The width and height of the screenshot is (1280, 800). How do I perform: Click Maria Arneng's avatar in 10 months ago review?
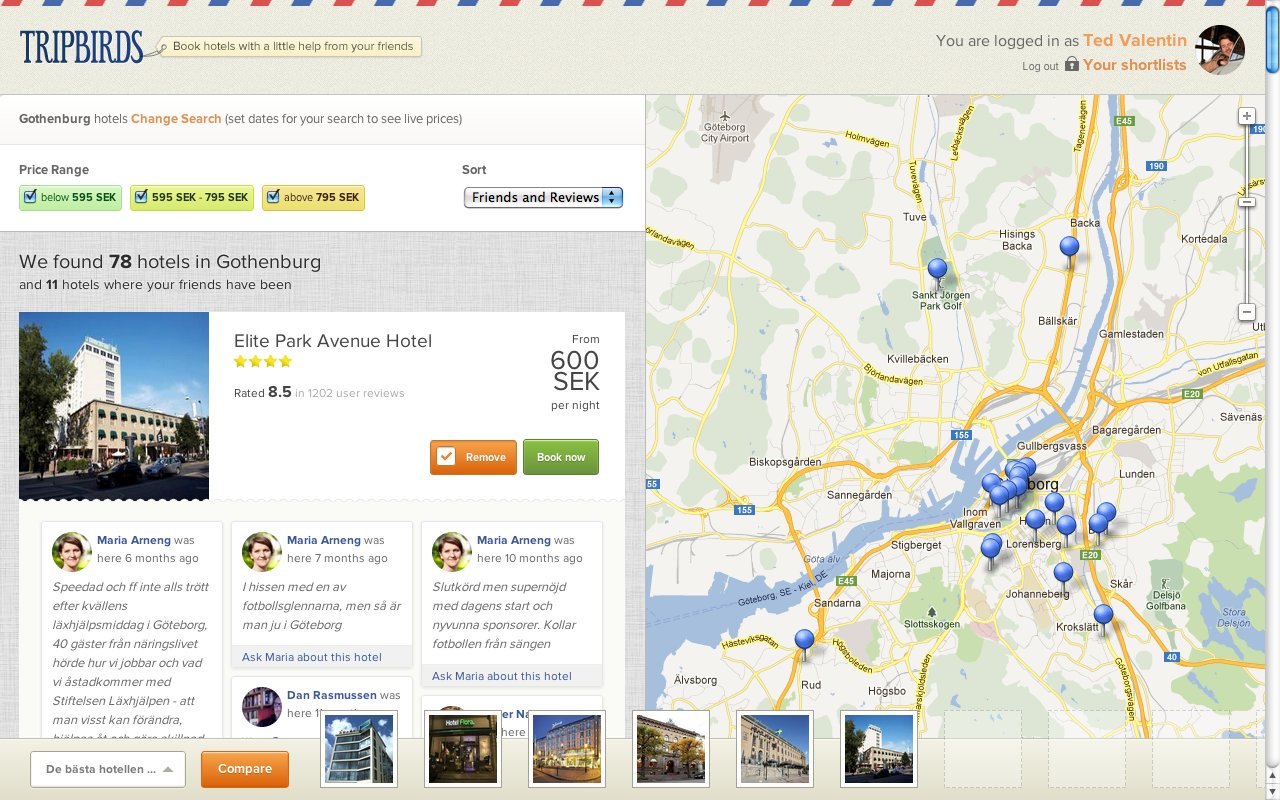[x=452, y=551]
